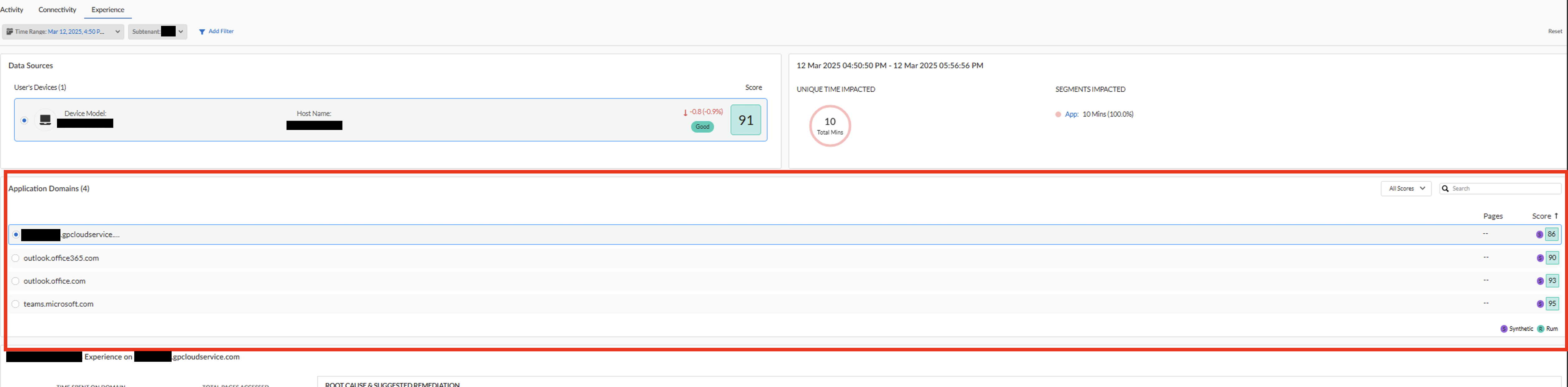Click the Reset link
Screen dimensions: 1568x387
1555,32
